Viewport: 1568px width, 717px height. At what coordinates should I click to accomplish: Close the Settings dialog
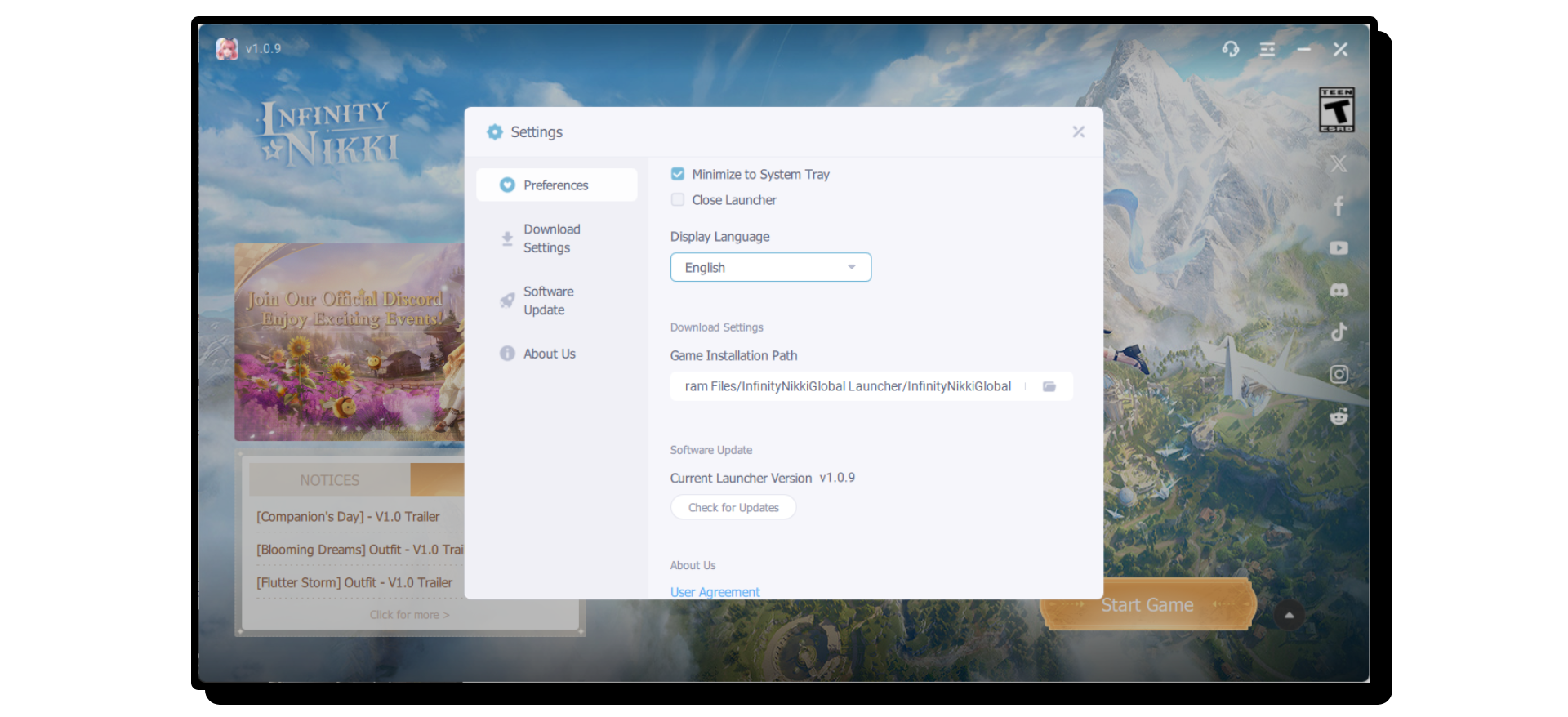[1078, 131]
